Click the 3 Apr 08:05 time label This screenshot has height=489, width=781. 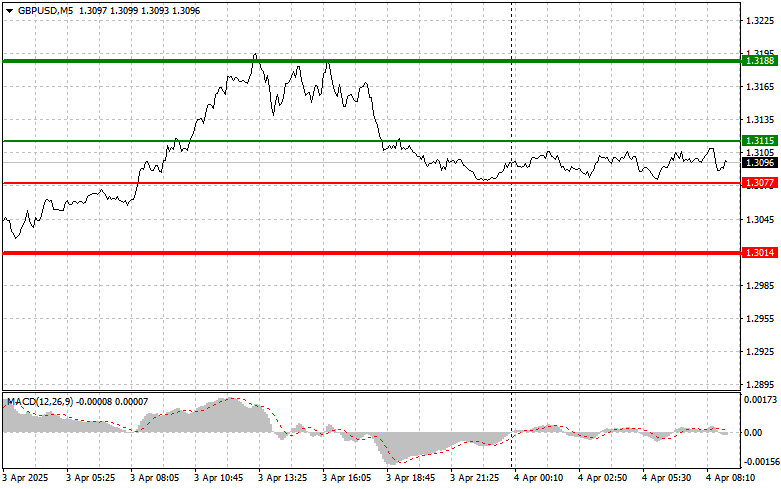coord(154,478)
